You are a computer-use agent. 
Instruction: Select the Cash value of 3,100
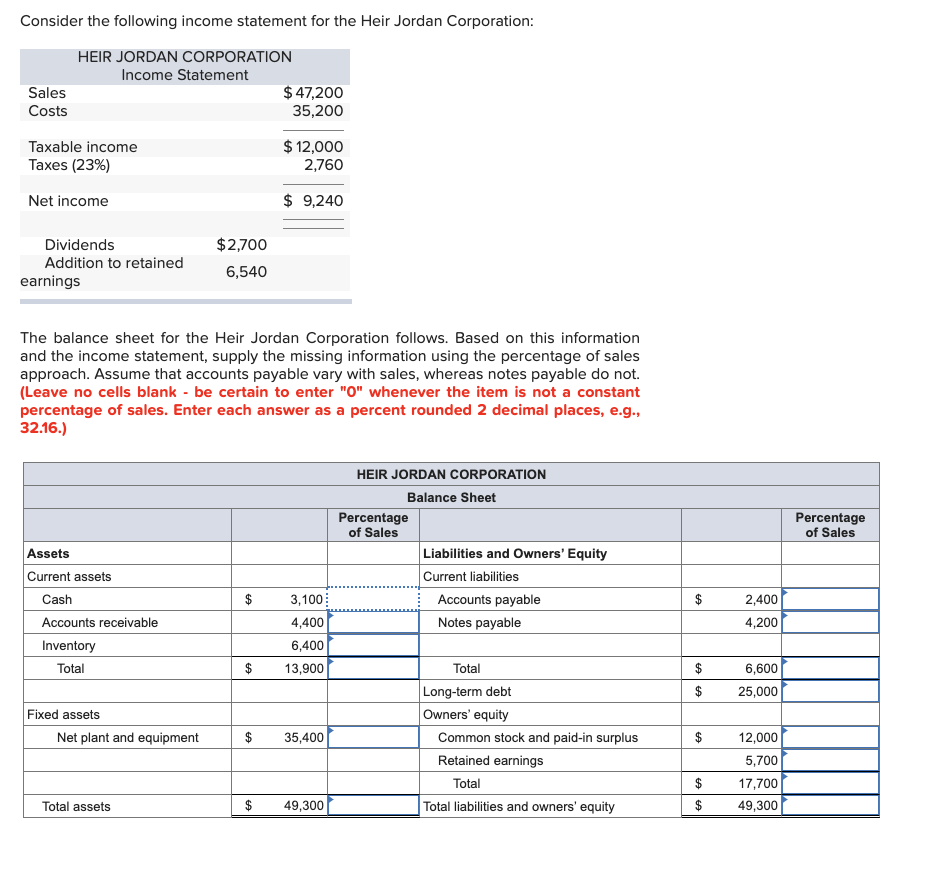click(x=300, y=599)
